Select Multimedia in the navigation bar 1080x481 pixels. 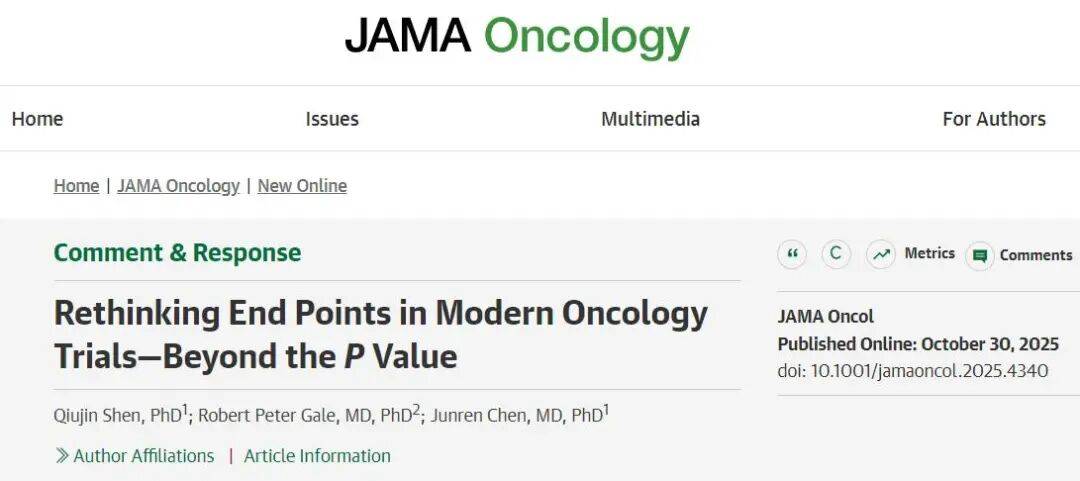(650, 119)
